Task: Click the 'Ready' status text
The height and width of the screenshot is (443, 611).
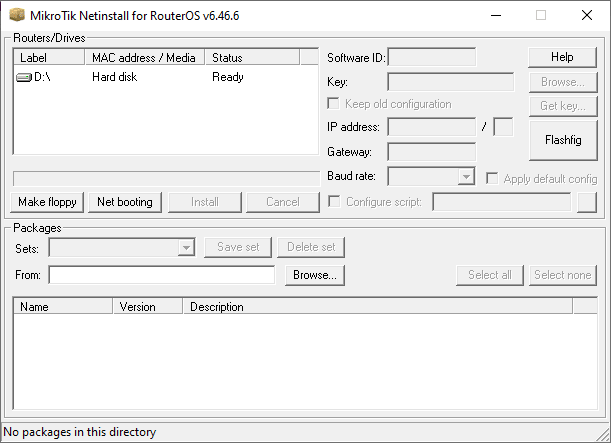Action: coord(228,77)
